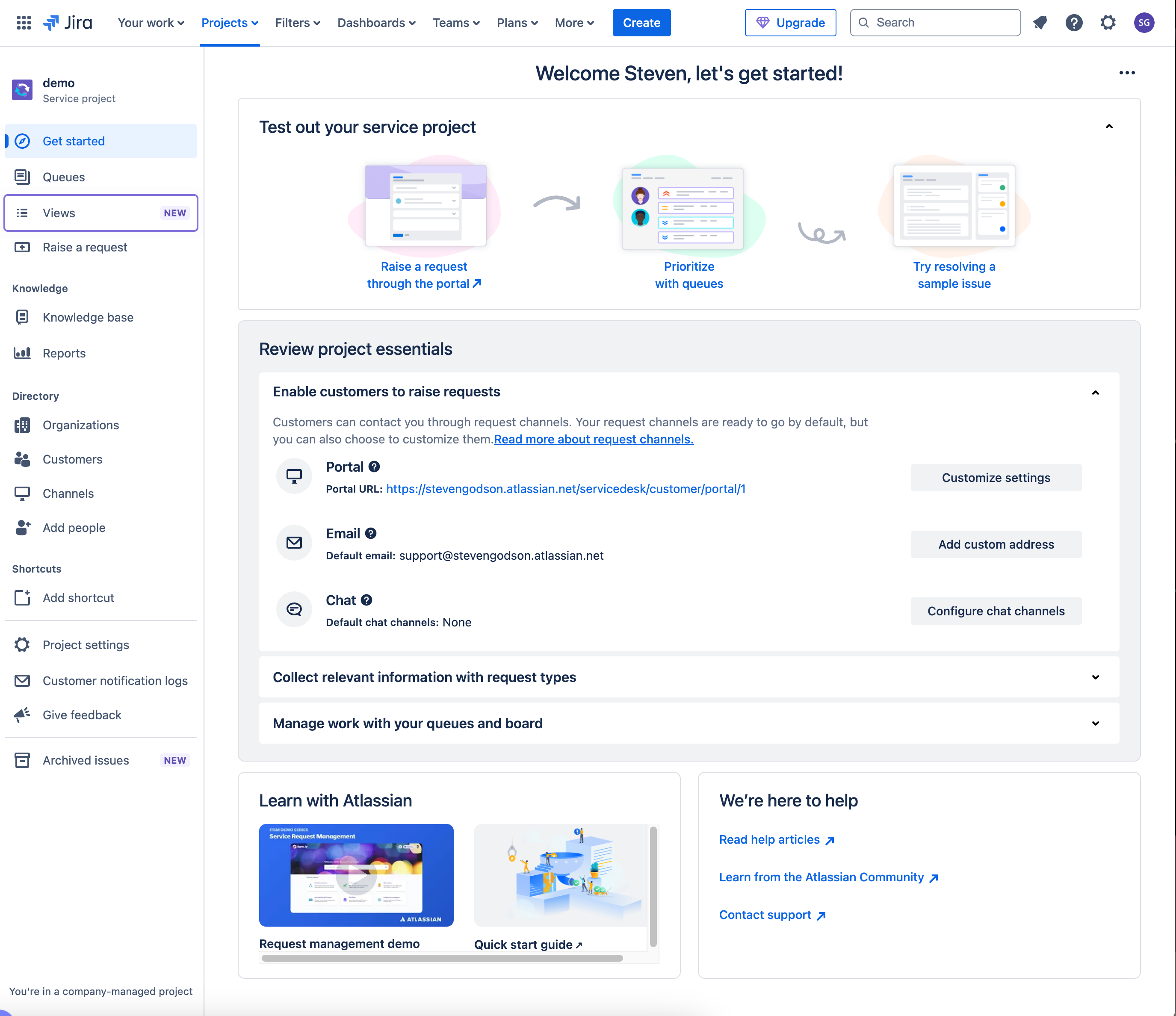Open the Quick start guide thumbnail
Viewport: 1176px width, 1016px height.
click(x=560, y=874)
